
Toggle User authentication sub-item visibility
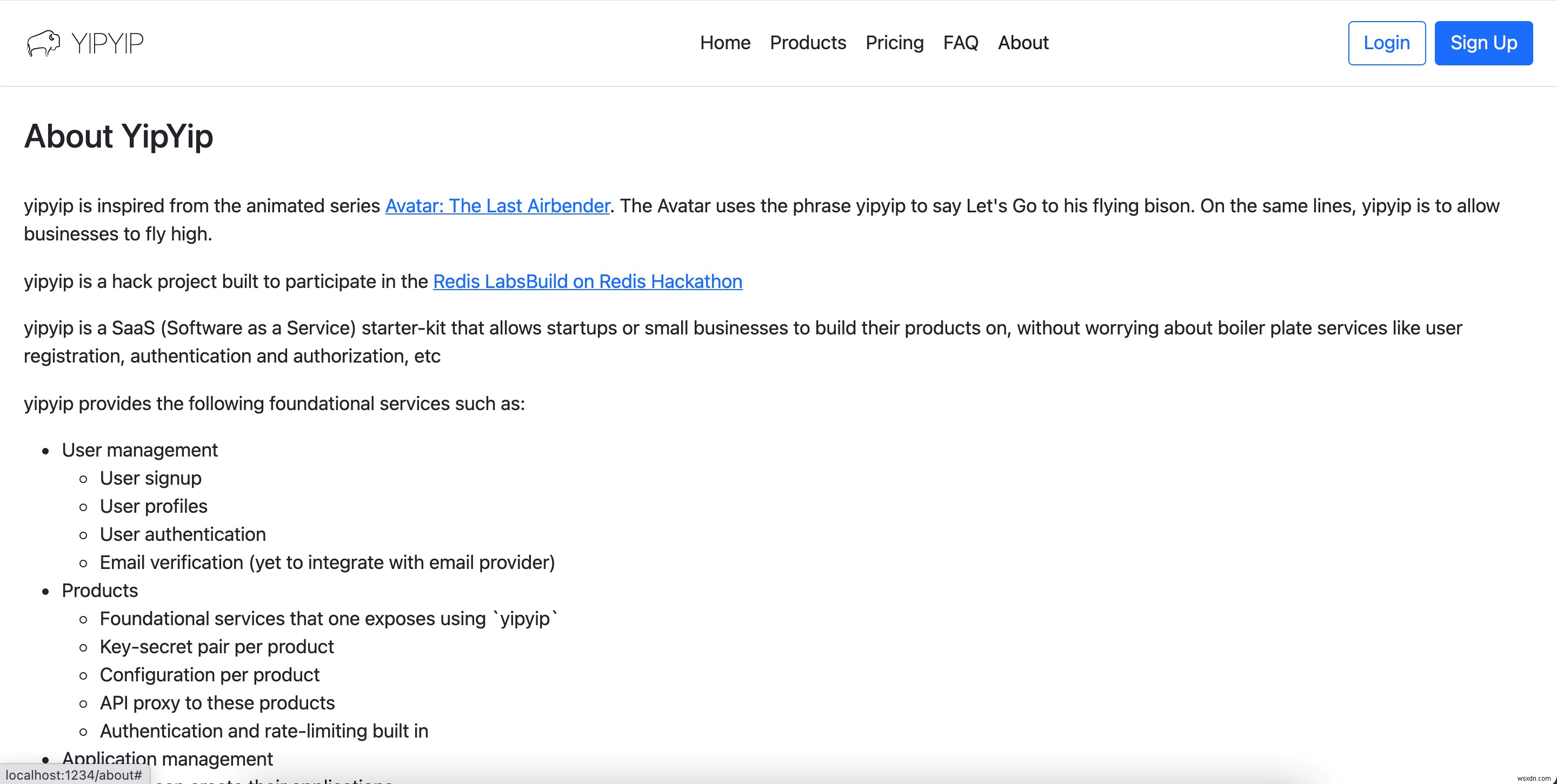click(182, 534)
